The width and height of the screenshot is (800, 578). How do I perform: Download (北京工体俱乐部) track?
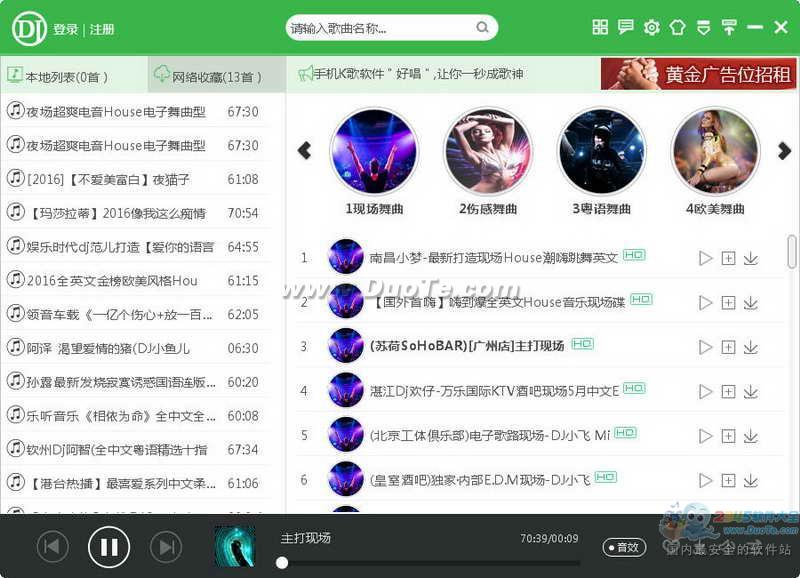tap(751, 436)
